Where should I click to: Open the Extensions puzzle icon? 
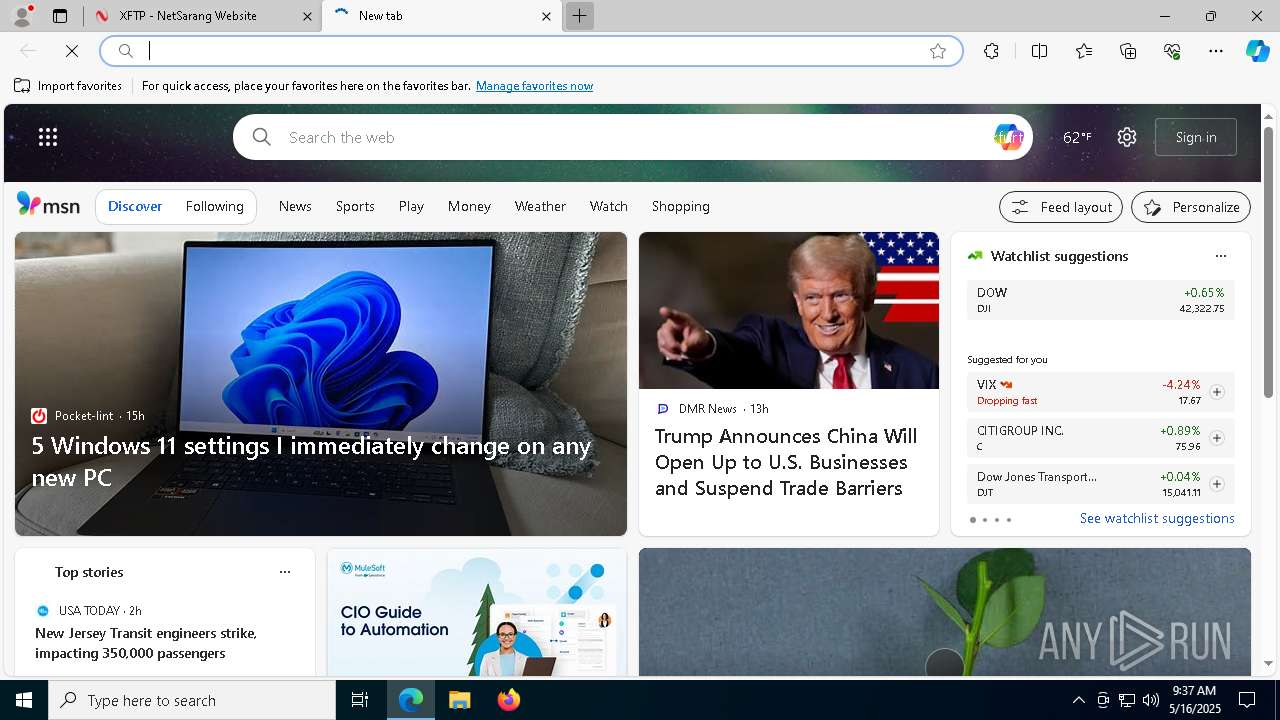[x=991, y=51]
